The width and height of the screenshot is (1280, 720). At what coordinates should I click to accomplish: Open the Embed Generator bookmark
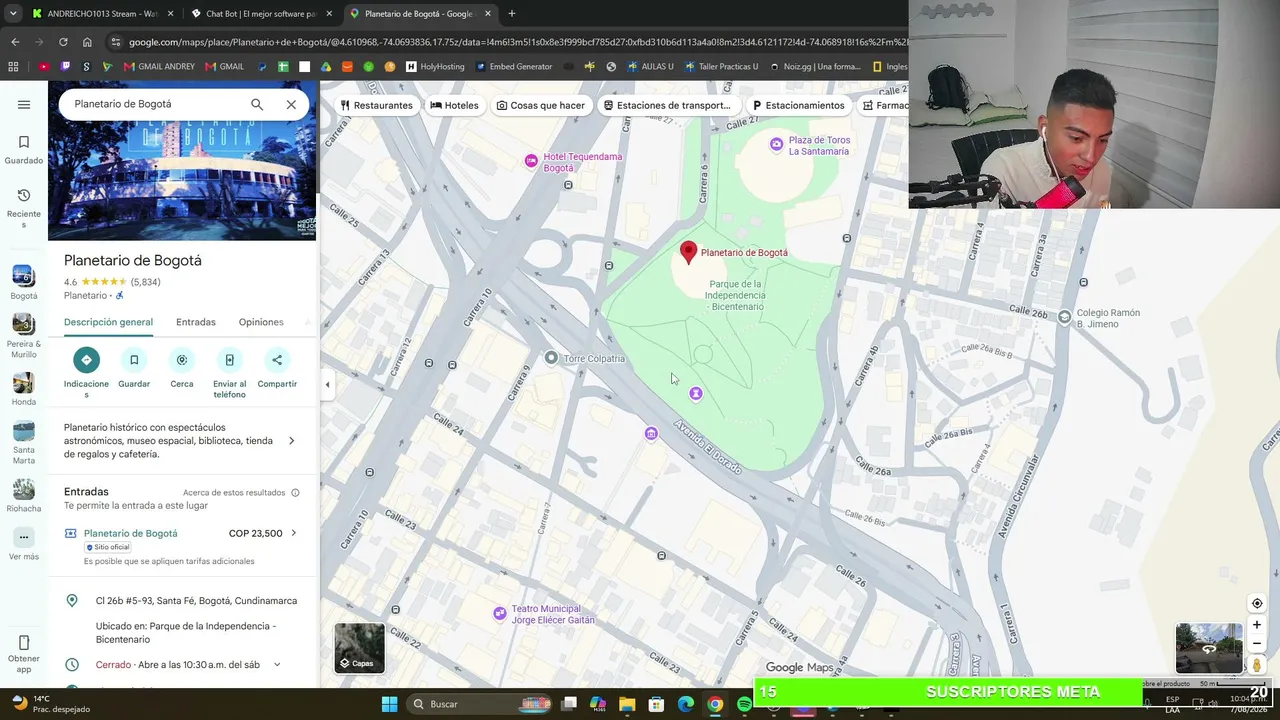pos(514,67)
